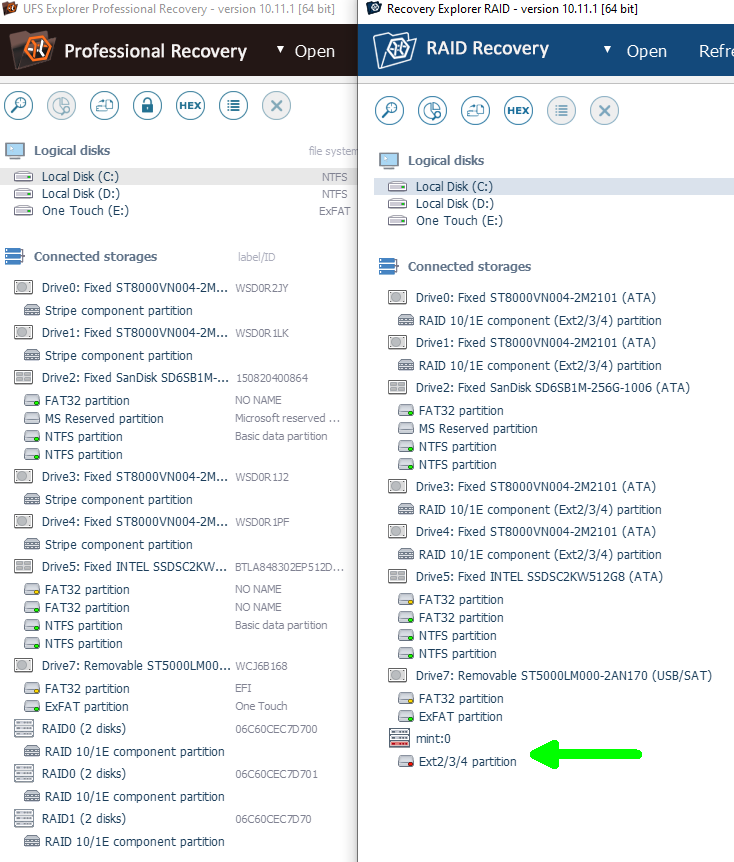Click the Logical disks monitor icon in Professional Recovery
734x862 pixels.
(x=15, y=150)
